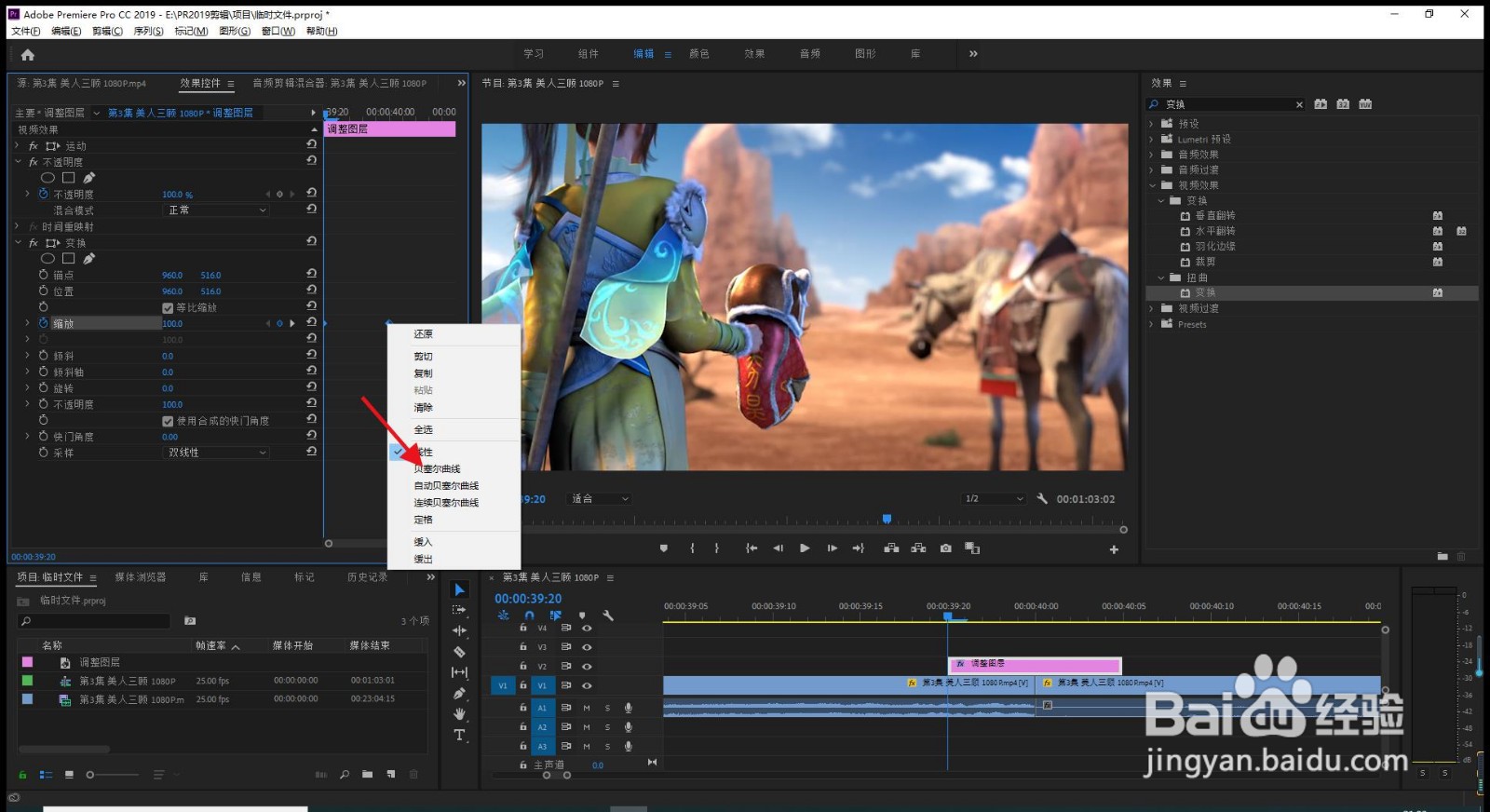Viewport: 1490px width, 812px height.
Task: Create free-draw bezier mask under 不透明度
Action: (x=89, y=178)
